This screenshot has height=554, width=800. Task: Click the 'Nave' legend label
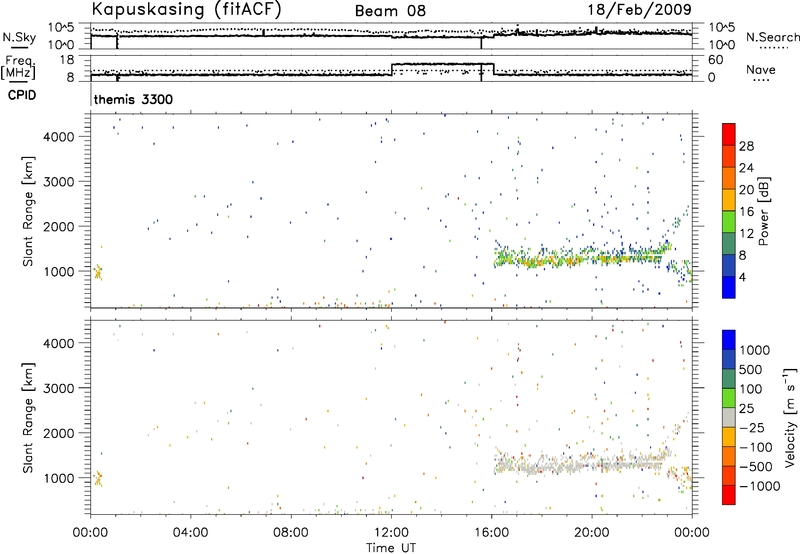tap(761, 70)
